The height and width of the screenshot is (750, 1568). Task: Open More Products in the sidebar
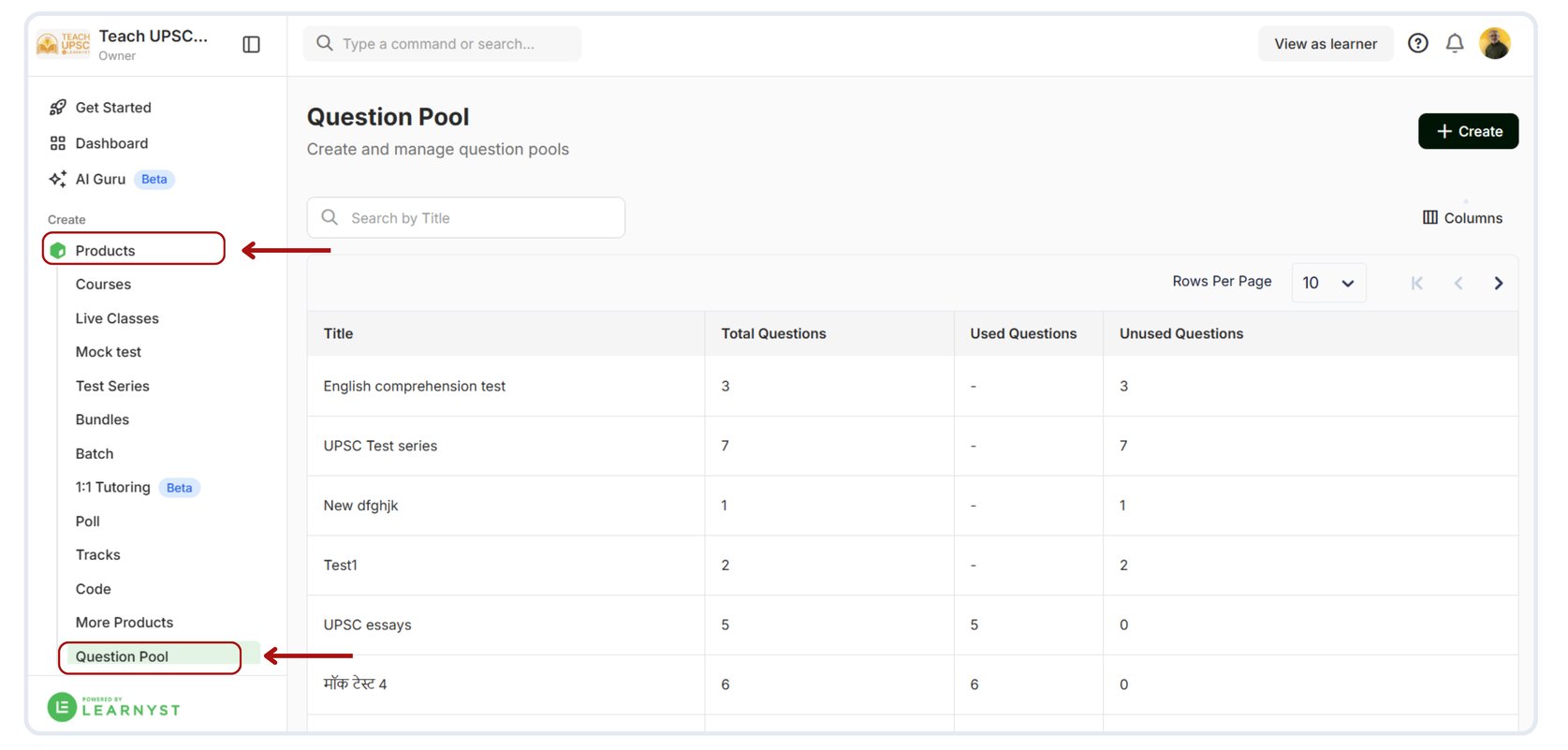125,623
